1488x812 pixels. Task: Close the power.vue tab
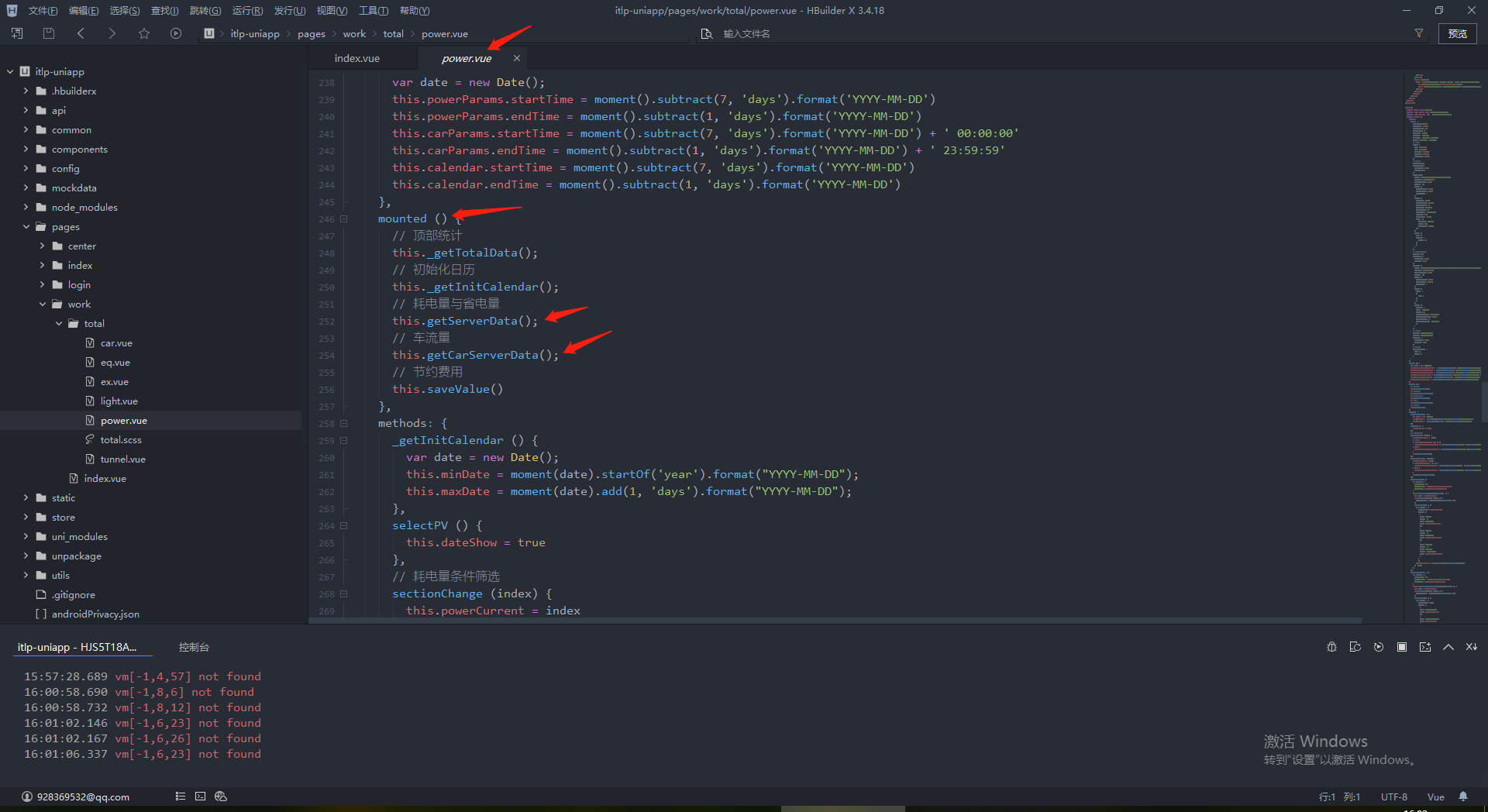pyautogui.click(x=517, y=58)
